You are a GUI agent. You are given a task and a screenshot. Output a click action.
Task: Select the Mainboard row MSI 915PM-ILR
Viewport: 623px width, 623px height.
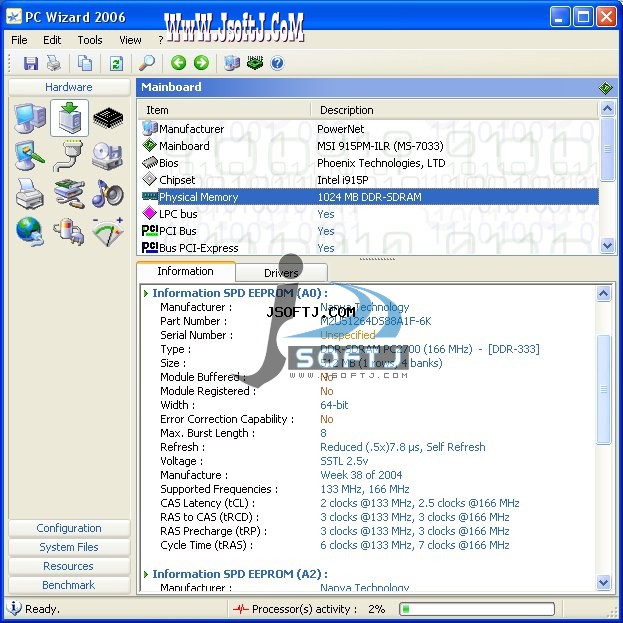coord(370,146)
